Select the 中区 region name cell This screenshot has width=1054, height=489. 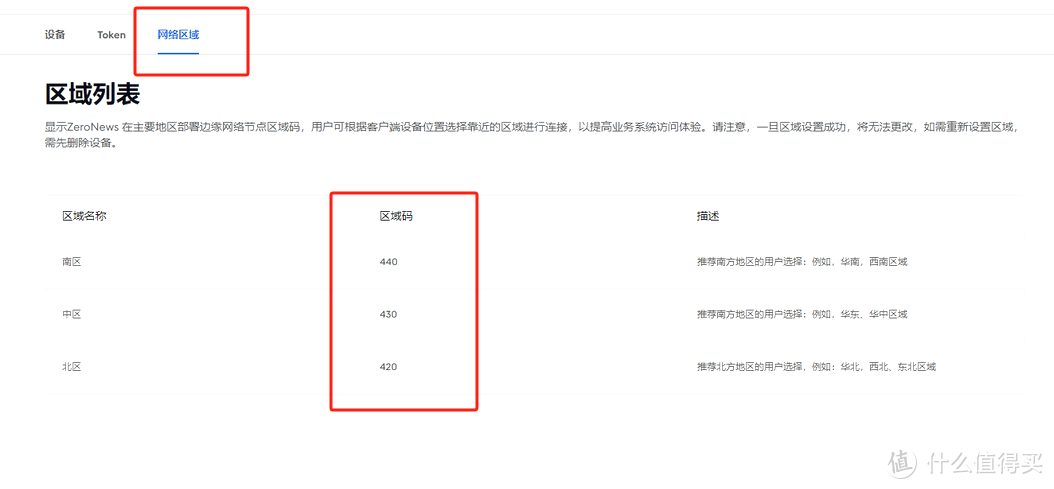(x=71, y=314)
